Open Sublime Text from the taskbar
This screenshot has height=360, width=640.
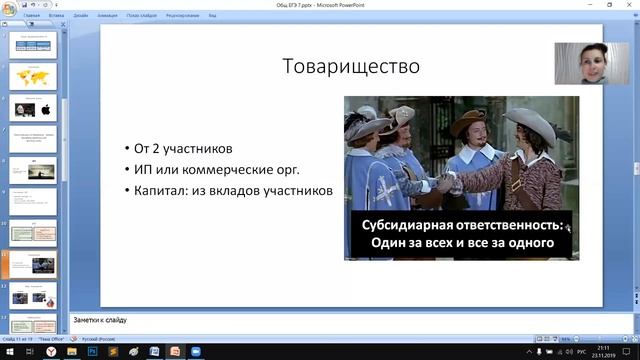pyautogui.click(x=113, y=351)
